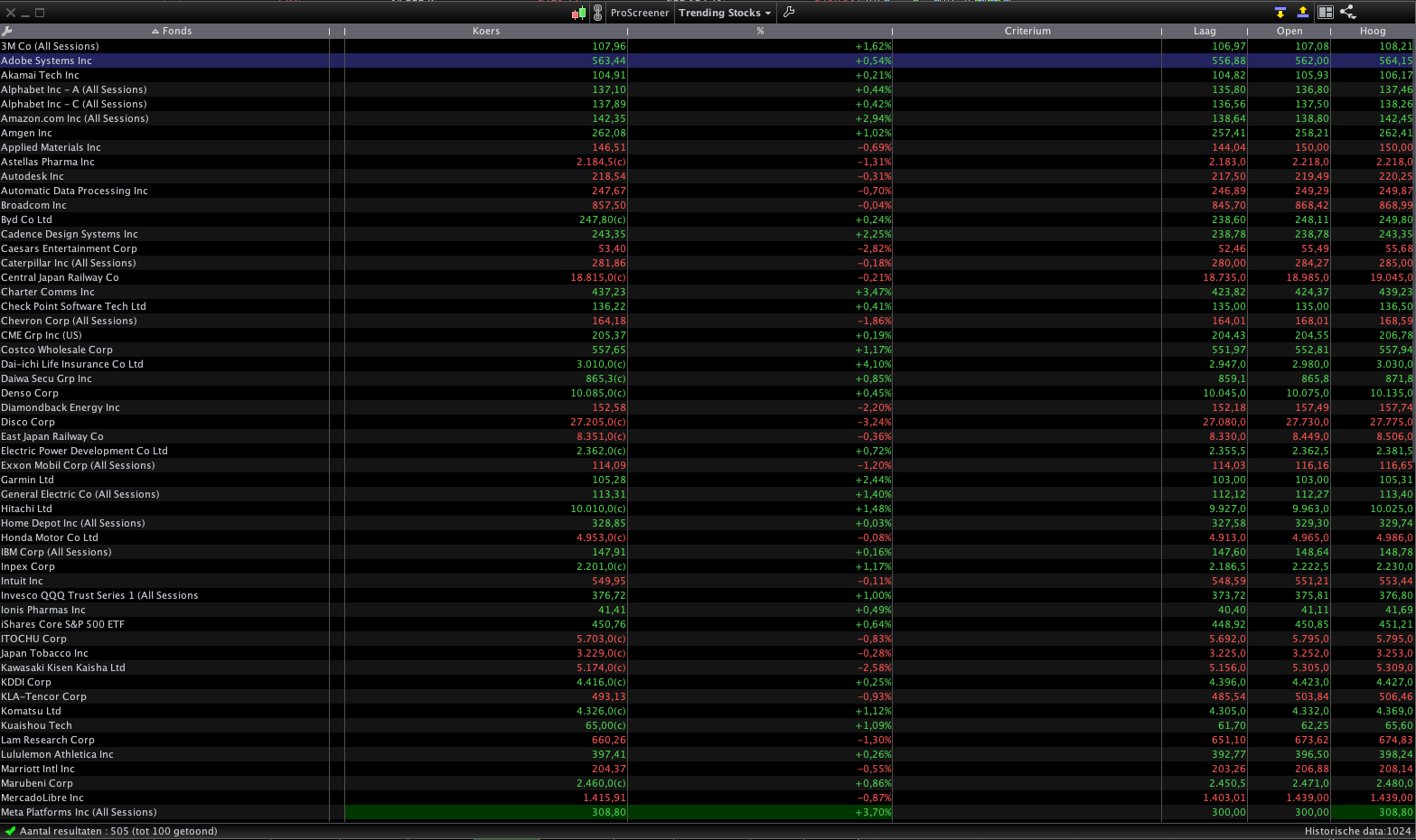Sort by the Koers column header
1416x840 pixels.
coord(486,31)
